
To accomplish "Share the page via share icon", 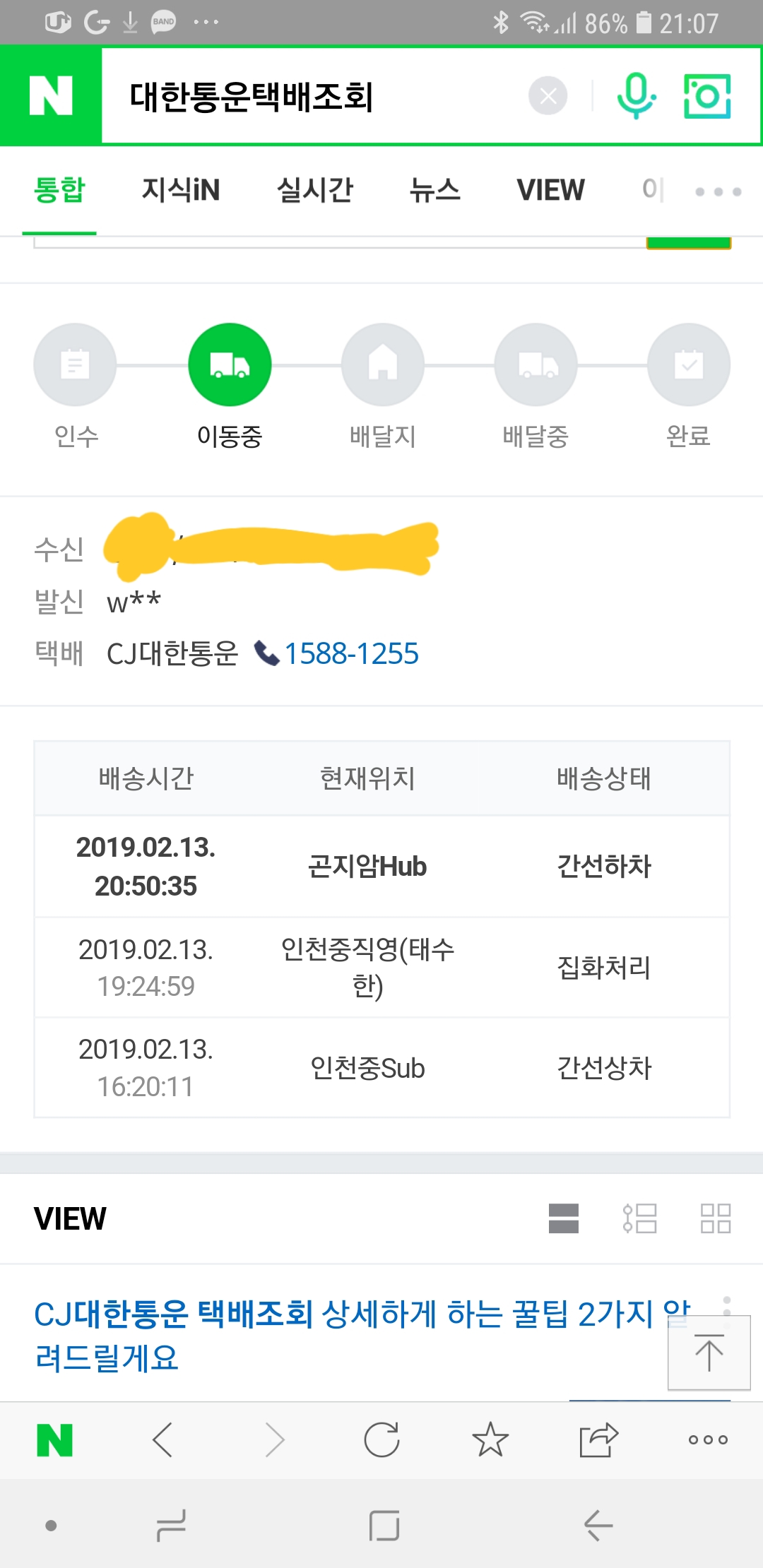I will [598, 1439].
